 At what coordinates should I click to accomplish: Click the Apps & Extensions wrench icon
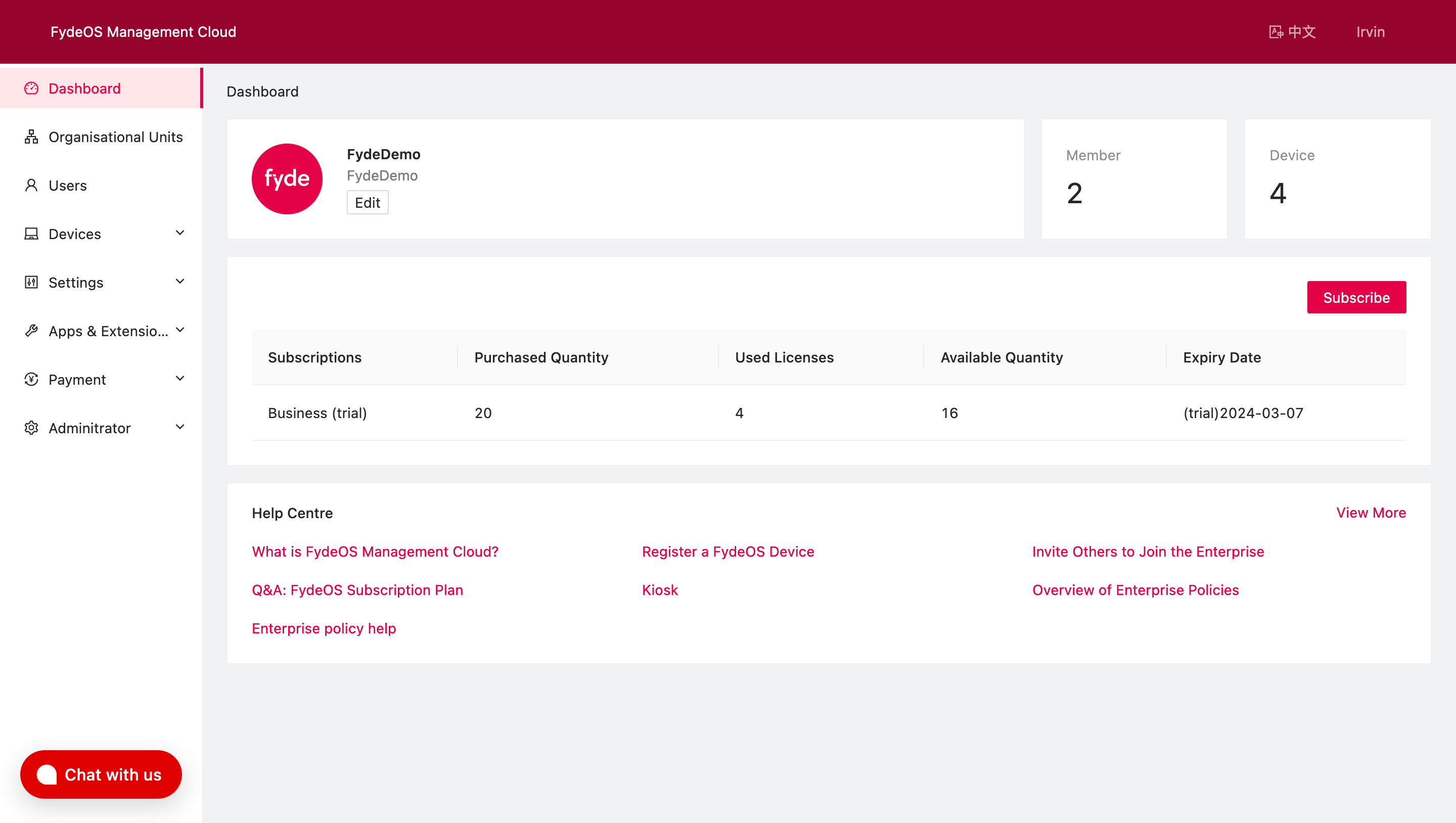31,331
